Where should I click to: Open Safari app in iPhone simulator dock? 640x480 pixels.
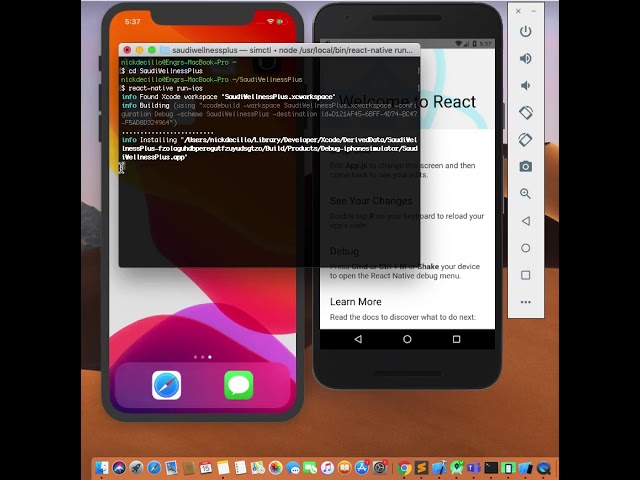pyautogui.click(x=167, y=385)
